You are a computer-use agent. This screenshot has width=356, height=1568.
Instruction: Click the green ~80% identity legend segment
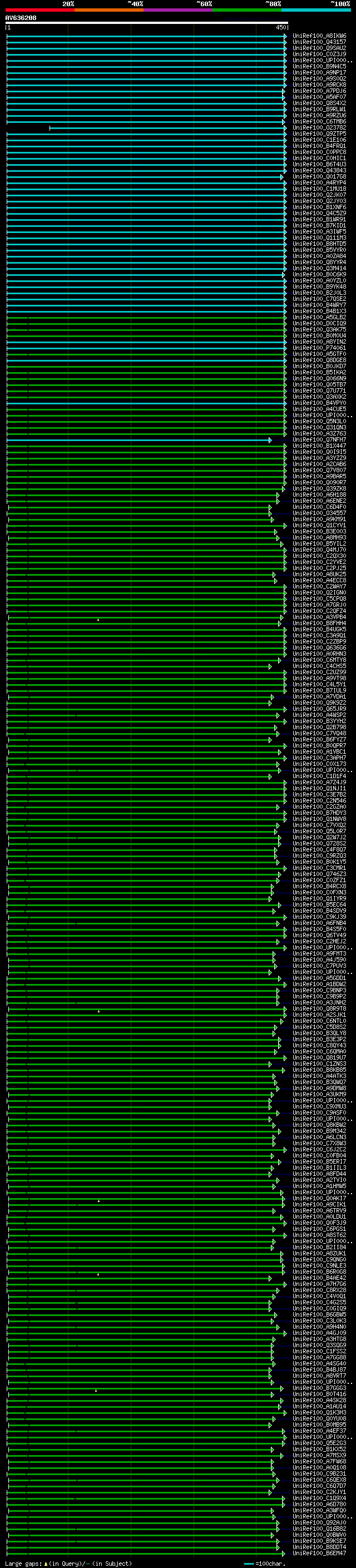point(247,10)
